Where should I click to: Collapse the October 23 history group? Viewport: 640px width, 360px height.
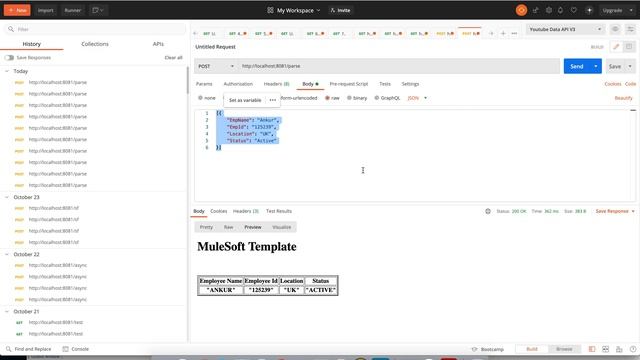pyautogui.click(x=7, y=197)
